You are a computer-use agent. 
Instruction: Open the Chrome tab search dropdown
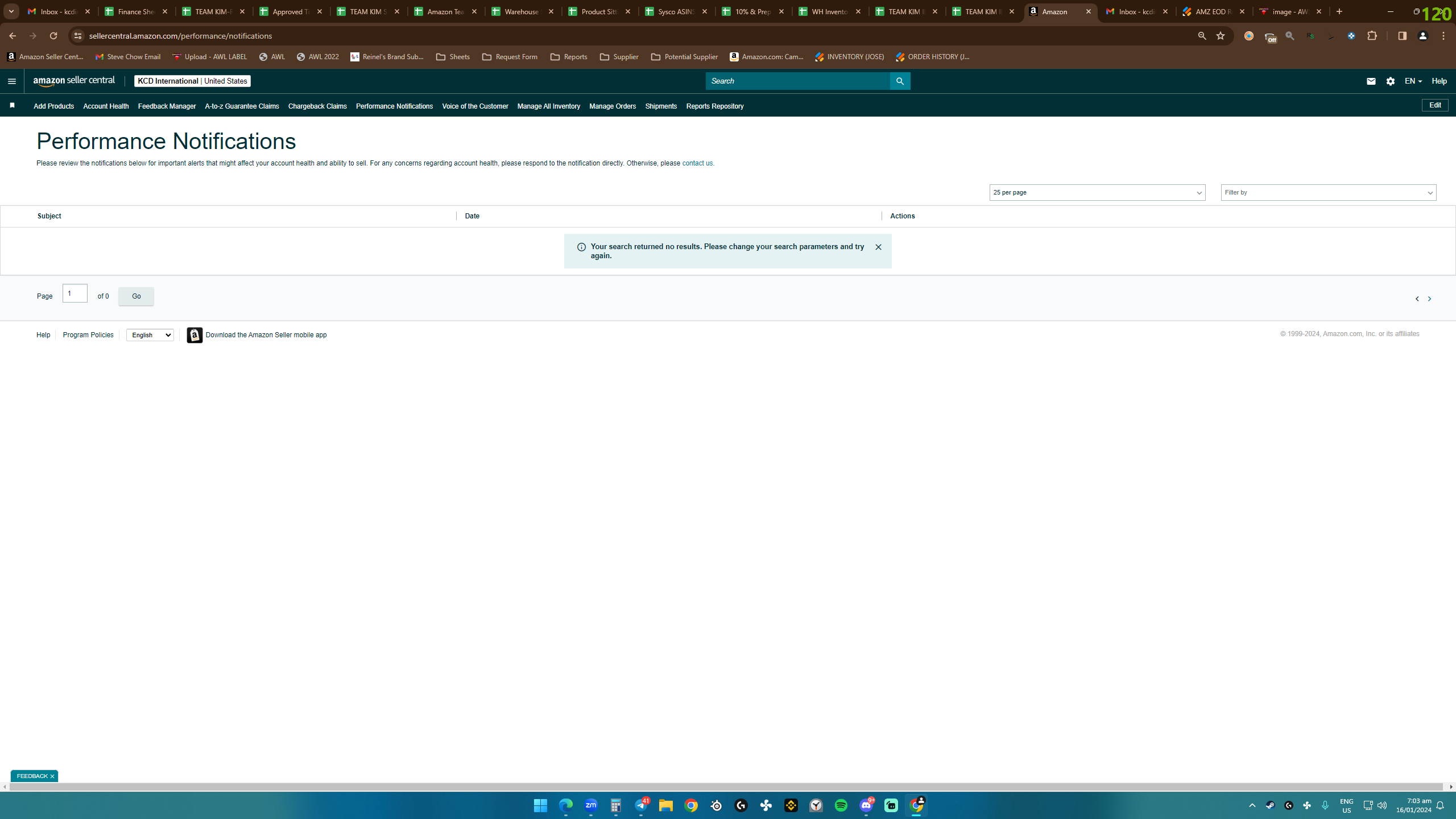click(11, 11)
